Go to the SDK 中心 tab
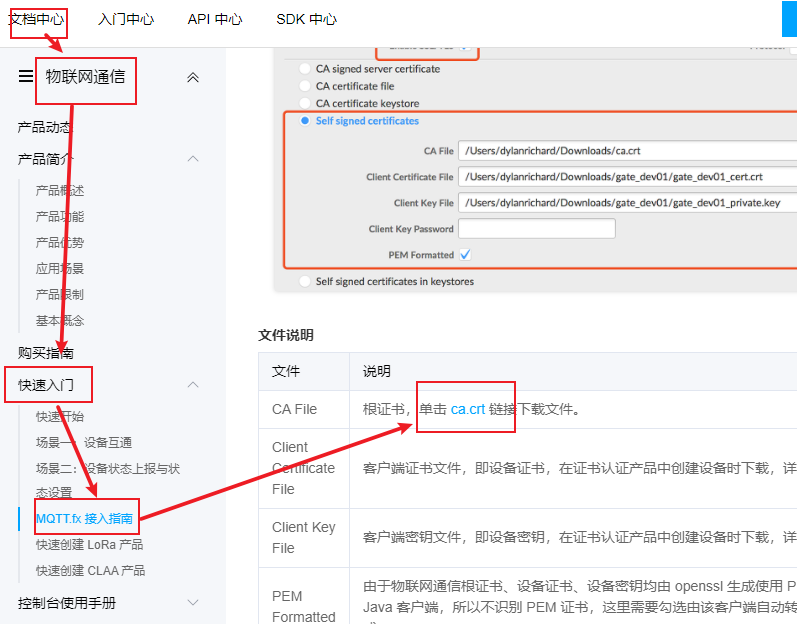This screenshot has height=624, width=797. (x=306, y=19)
